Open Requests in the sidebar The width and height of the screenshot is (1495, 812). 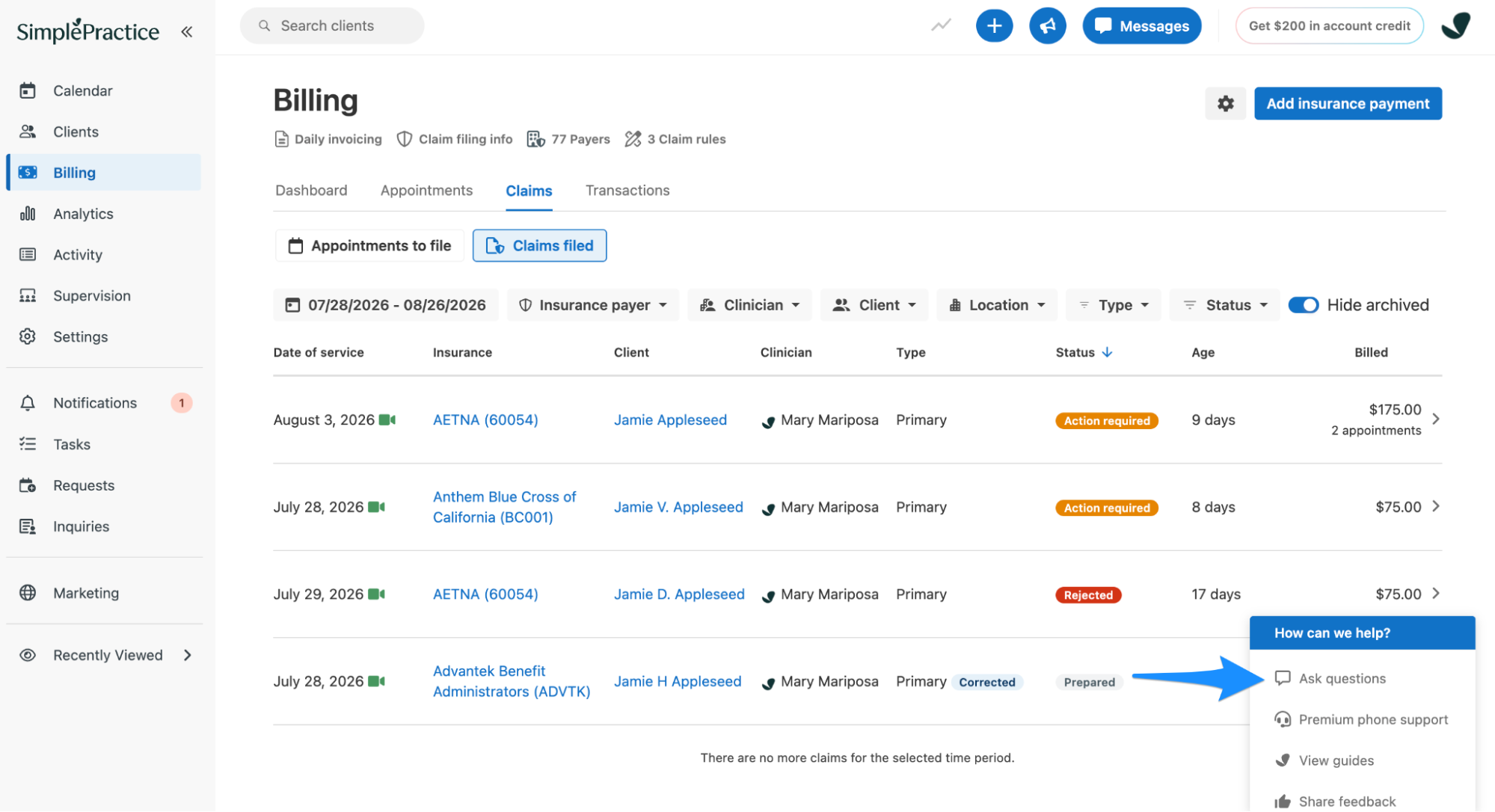[x=84, y=485]
